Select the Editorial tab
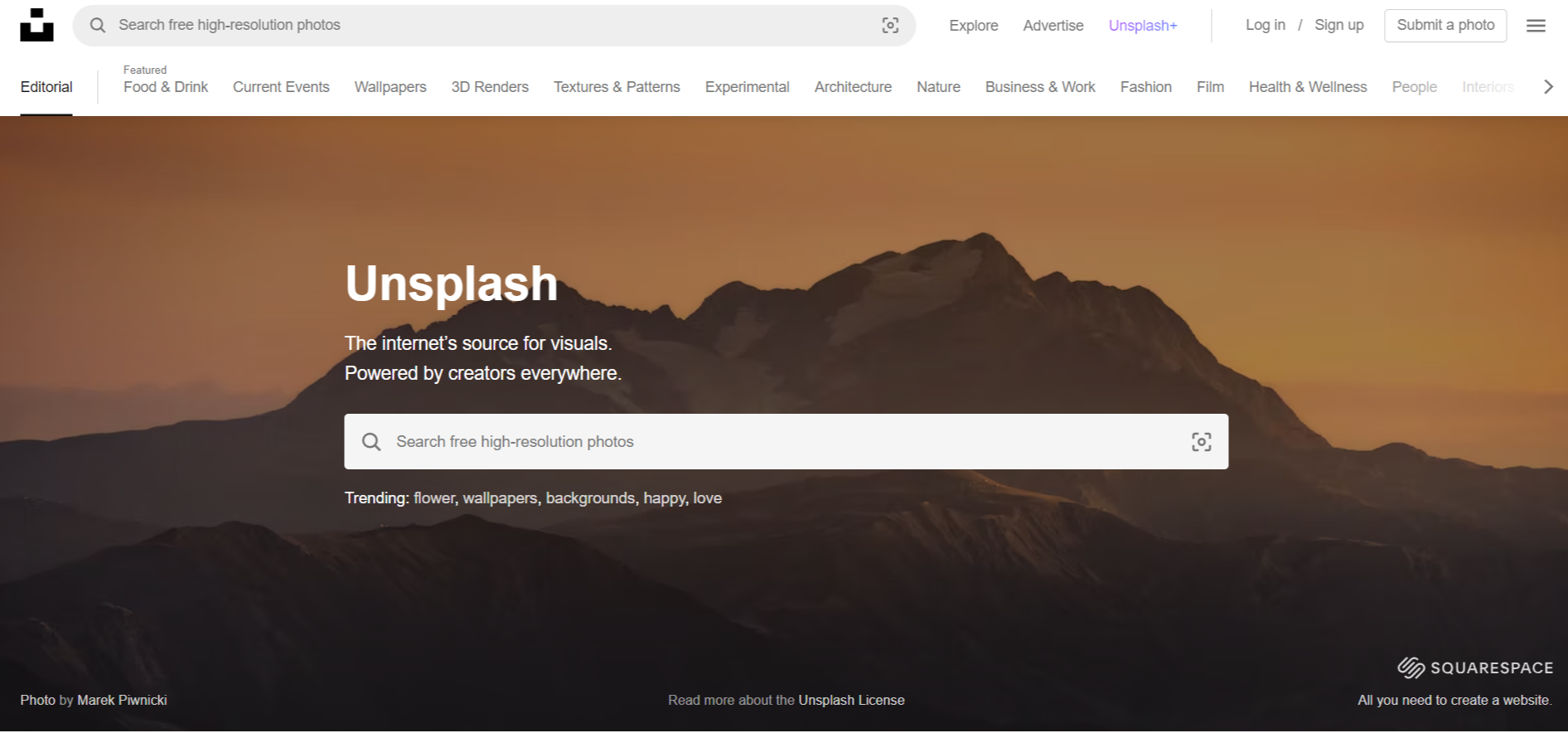Screen dimensions: 1568x733 [x=46, y=86]
